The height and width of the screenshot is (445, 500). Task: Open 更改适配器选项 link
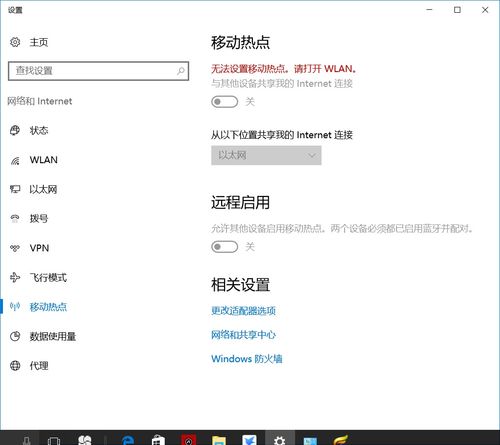[243, 311]
